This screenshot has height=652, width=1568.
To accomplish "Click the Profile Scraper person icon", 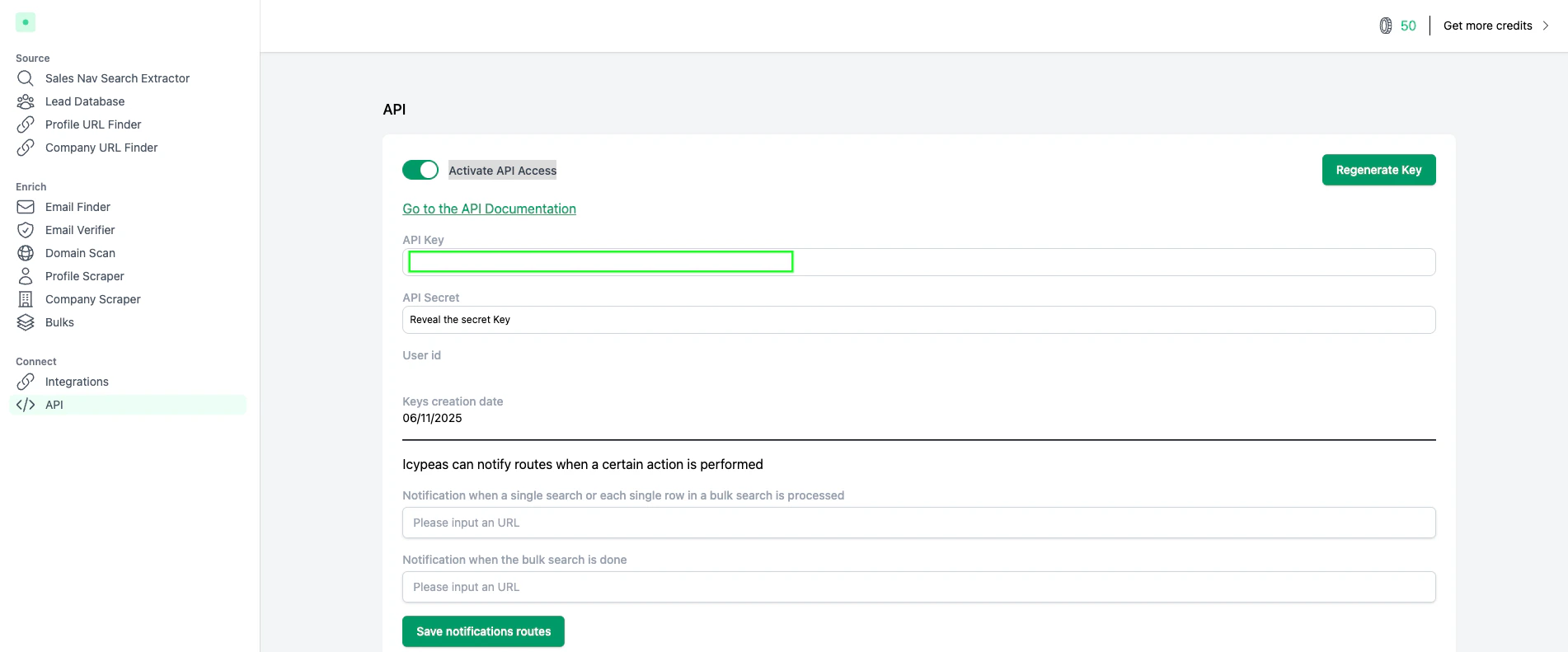I will click(x=26, y=276).
